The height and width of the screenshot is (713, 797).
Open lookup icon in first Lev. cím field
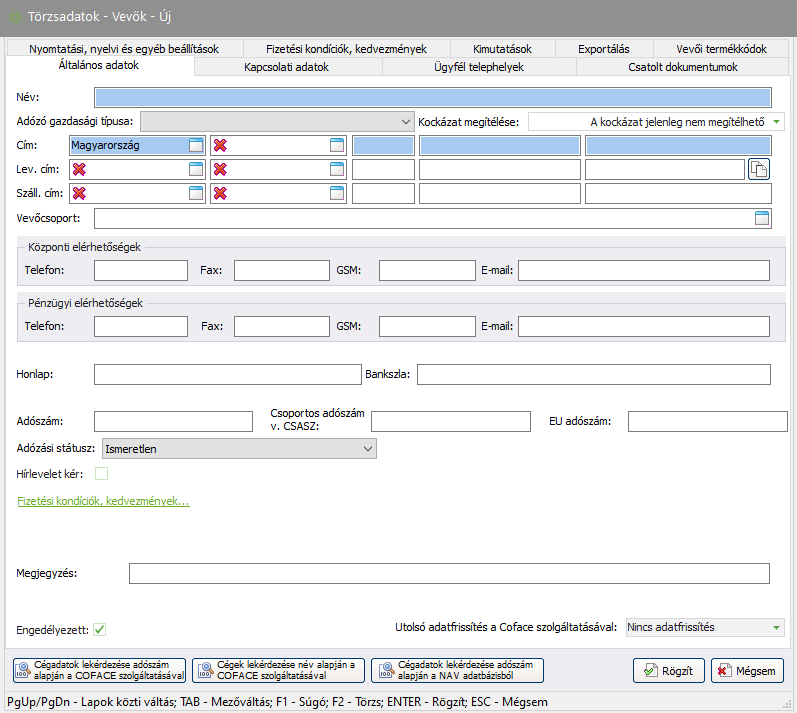[196, 169]
